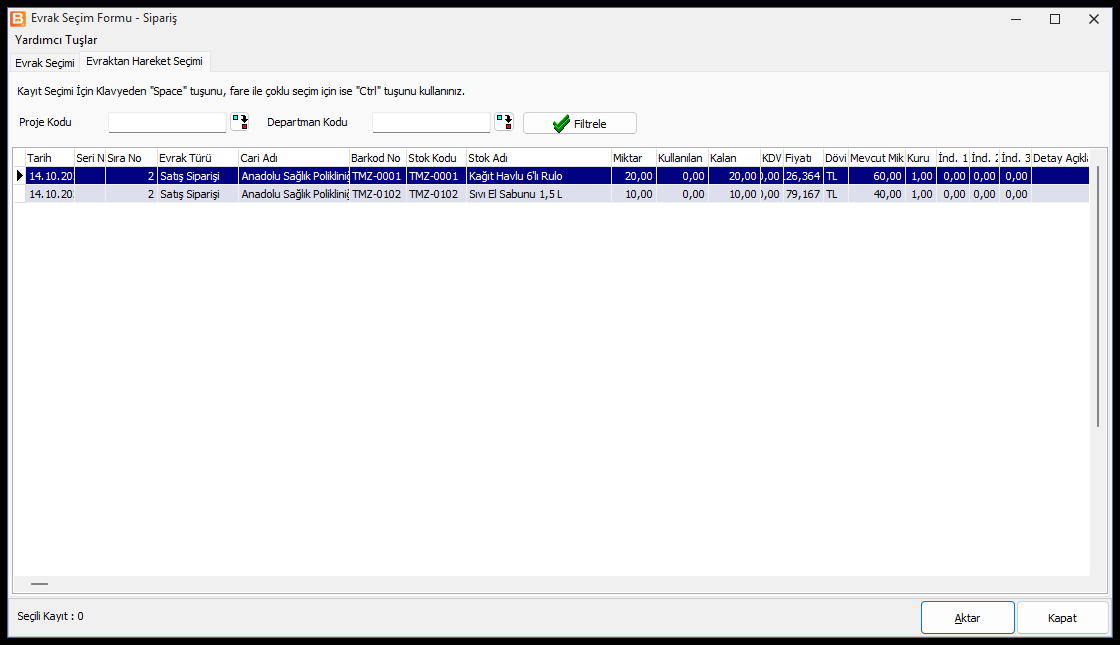Open the Yardımcı Tuşlar menu

pyautogui.click(x=56, y=40)
